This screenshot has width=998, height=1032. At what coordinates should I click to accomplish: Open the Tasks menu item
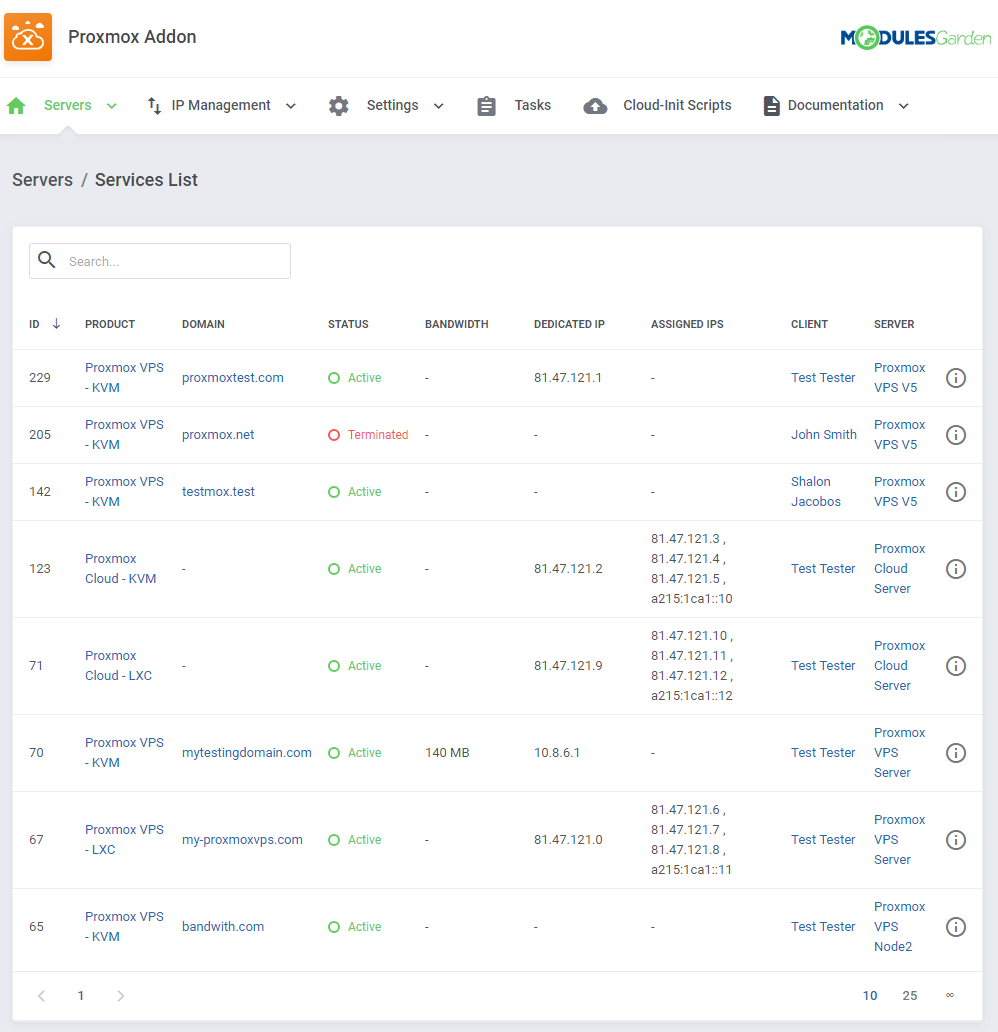pos(533,105)
